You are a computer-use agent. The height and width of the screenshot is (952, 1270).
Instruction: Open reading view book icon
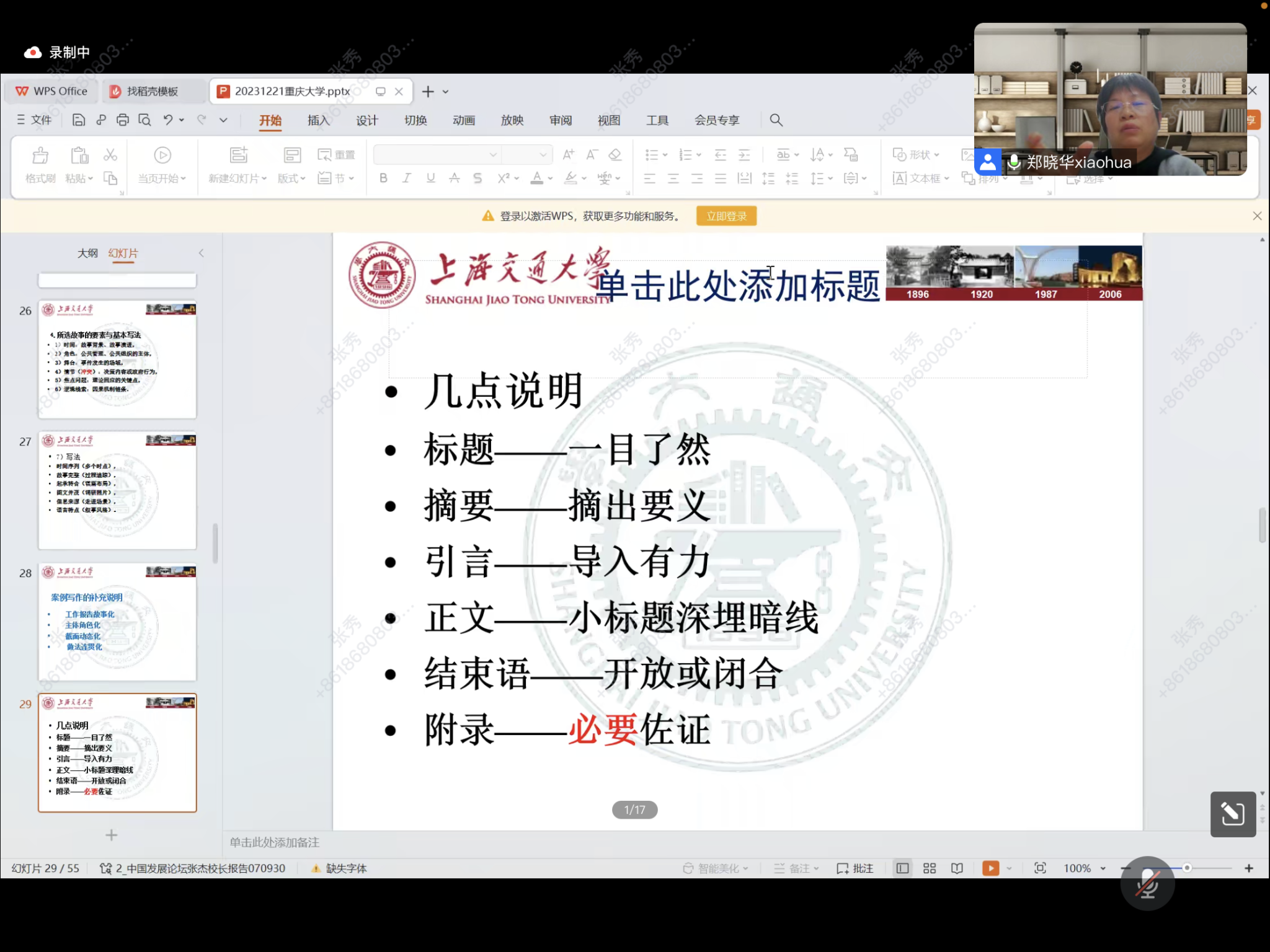[x=957, y=868]
